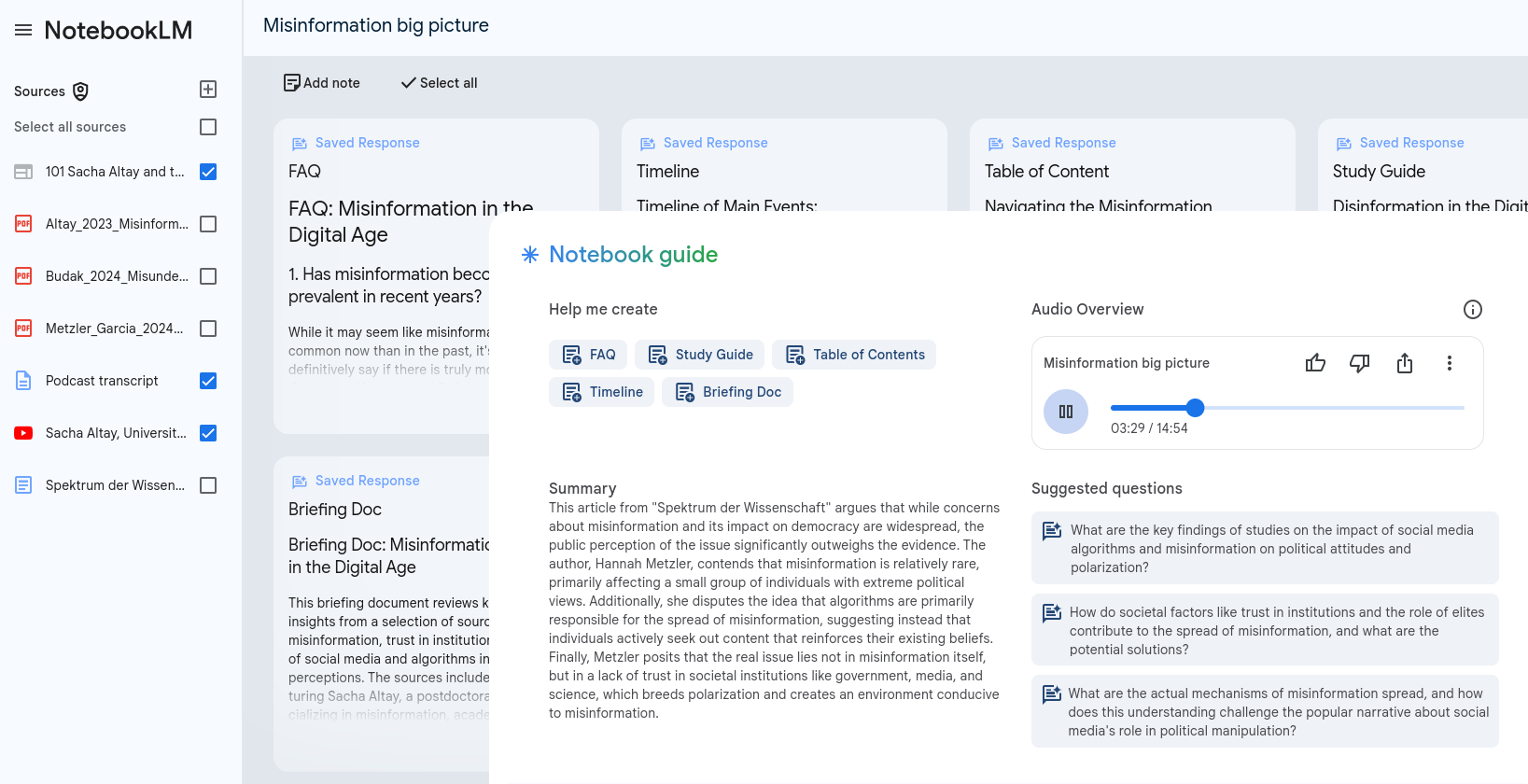The height and width of the screenshot is (784, 1528).
Task: Open audio overview more options menu
Action: 1450,363
